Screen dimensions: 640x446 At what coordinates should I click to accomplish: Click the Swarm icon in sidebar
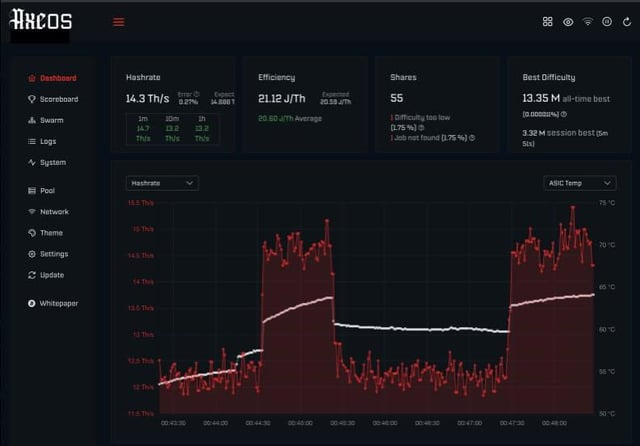click(x=32, y=120)
